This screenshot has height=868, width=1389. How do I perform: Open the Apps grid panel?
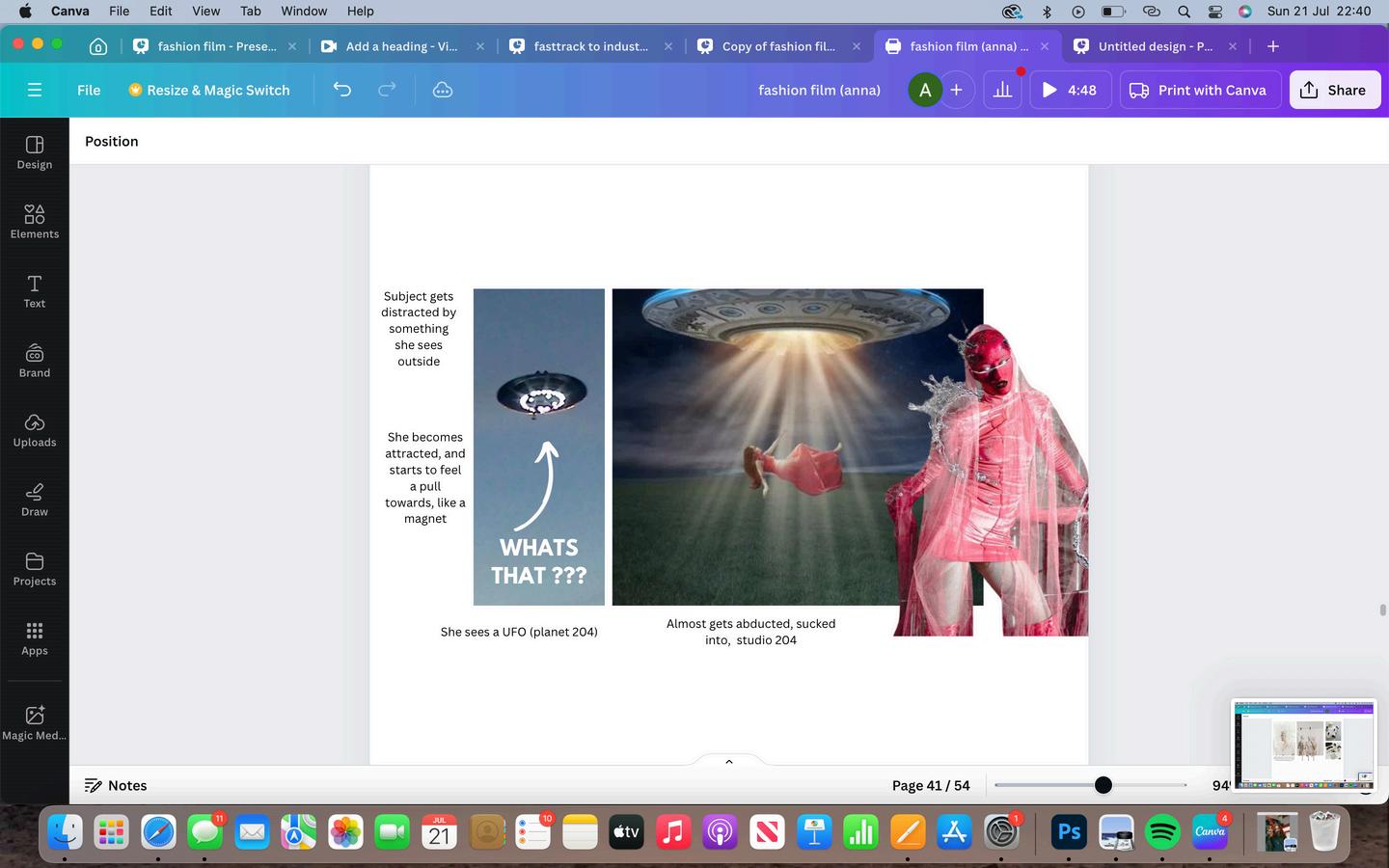[x=35, y=638]
